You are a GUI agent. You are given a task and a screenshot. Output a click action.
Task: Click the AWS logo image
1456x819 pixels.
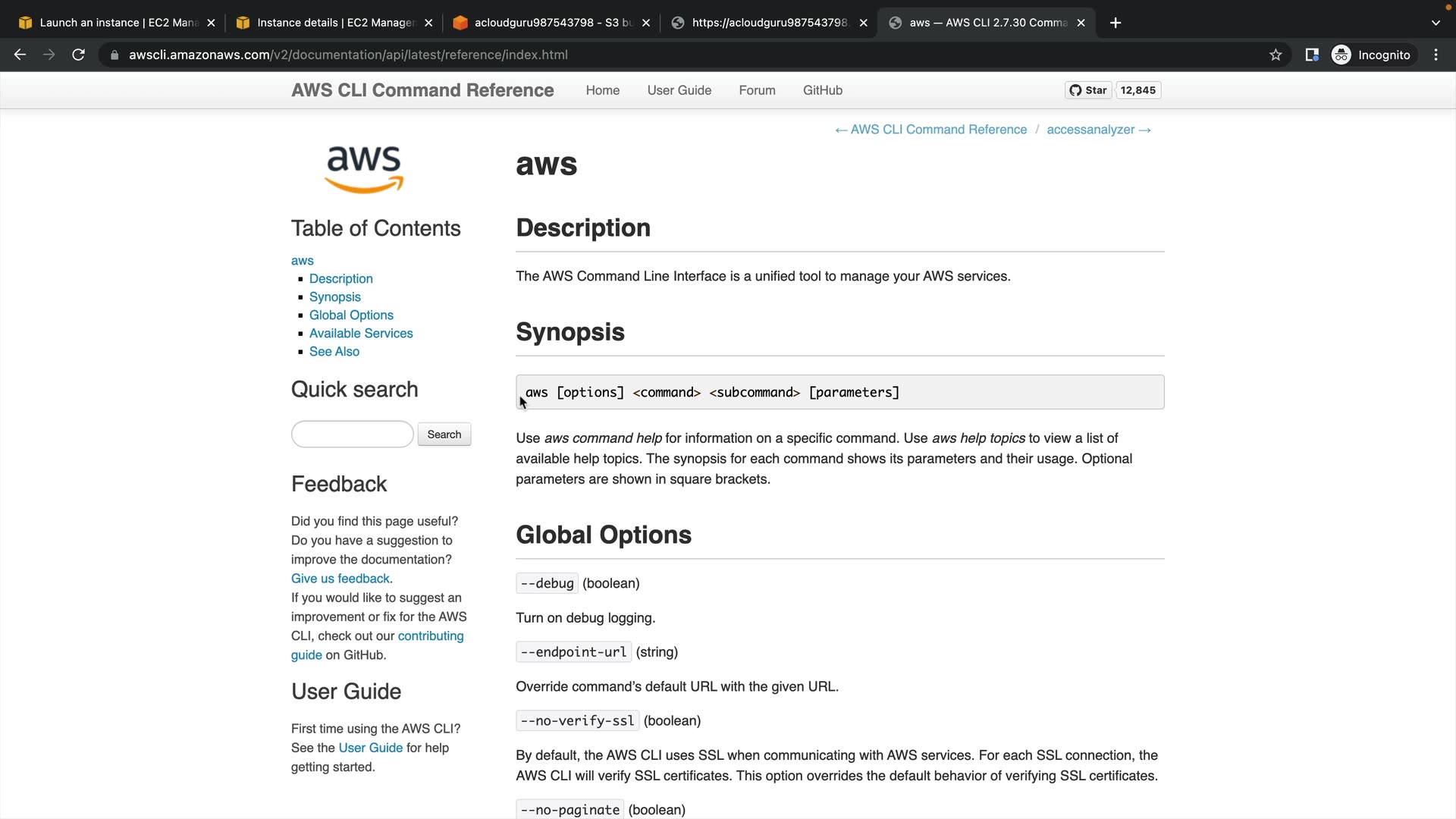pos(364,168)
